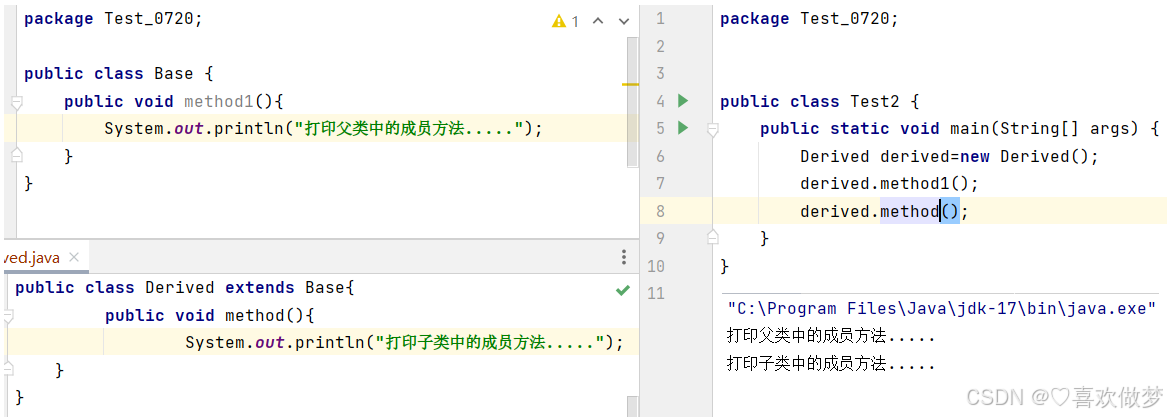The image size is (1167, 417).
Task: Collapse method() fold marker in Derived
Action: [x=7, y=316]
